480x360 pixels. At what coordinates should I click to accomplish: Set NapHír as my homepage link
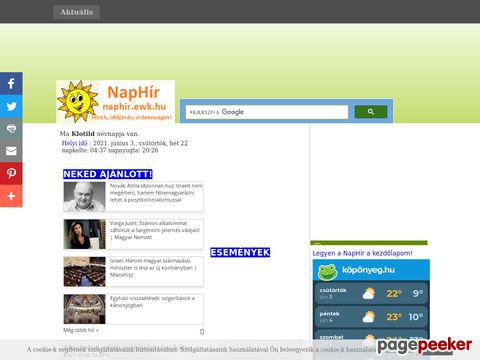coord(362,253)
